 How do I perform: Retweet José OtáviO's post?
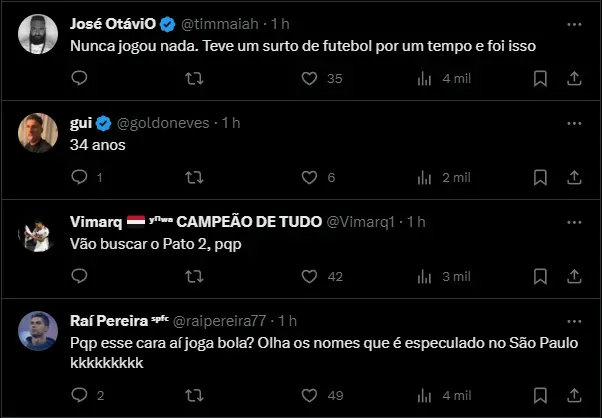(x=195, y=78)
